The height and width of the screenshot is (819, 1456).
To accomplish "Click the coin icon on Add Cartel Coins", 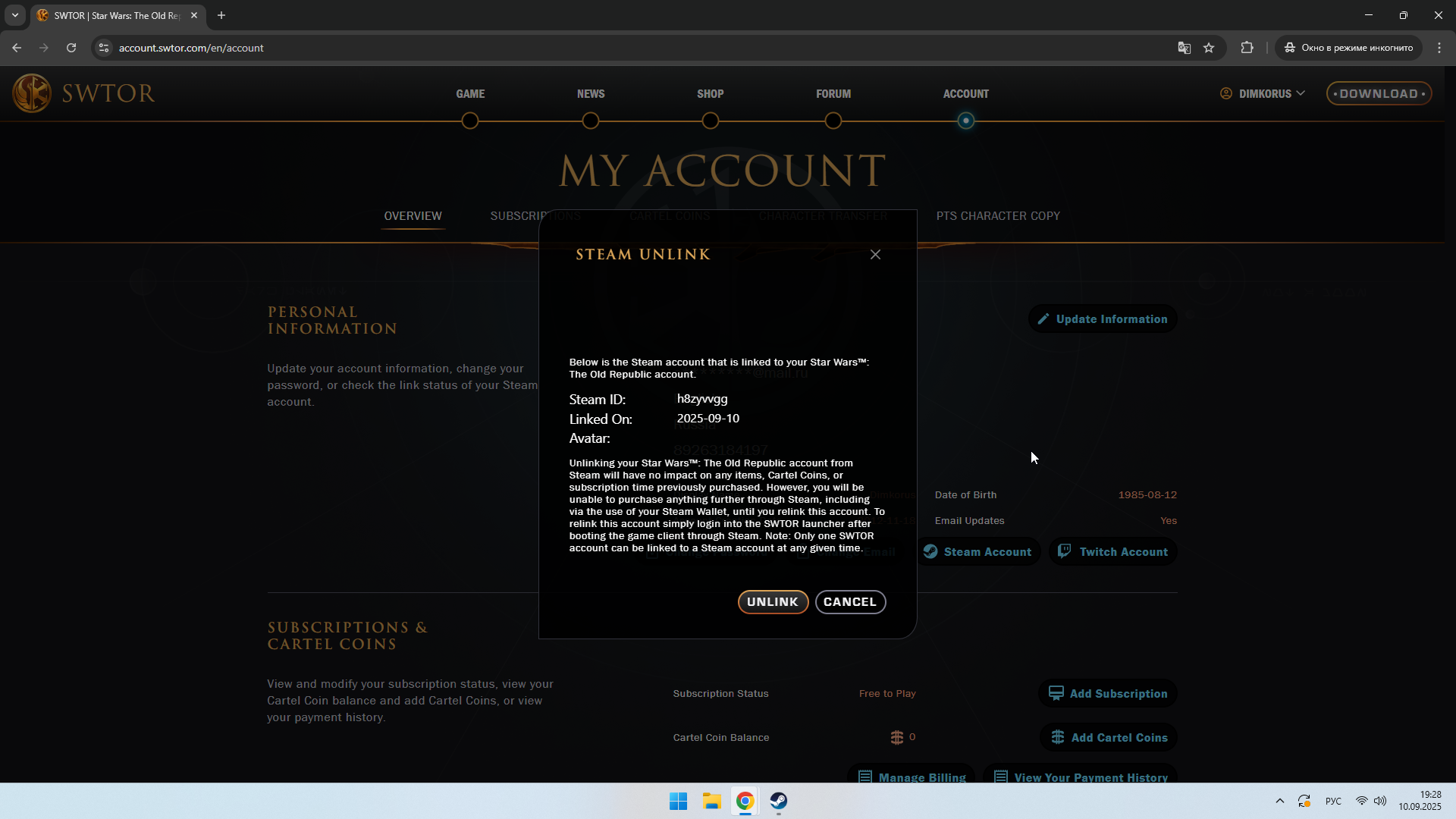I will coord(1058,737).
